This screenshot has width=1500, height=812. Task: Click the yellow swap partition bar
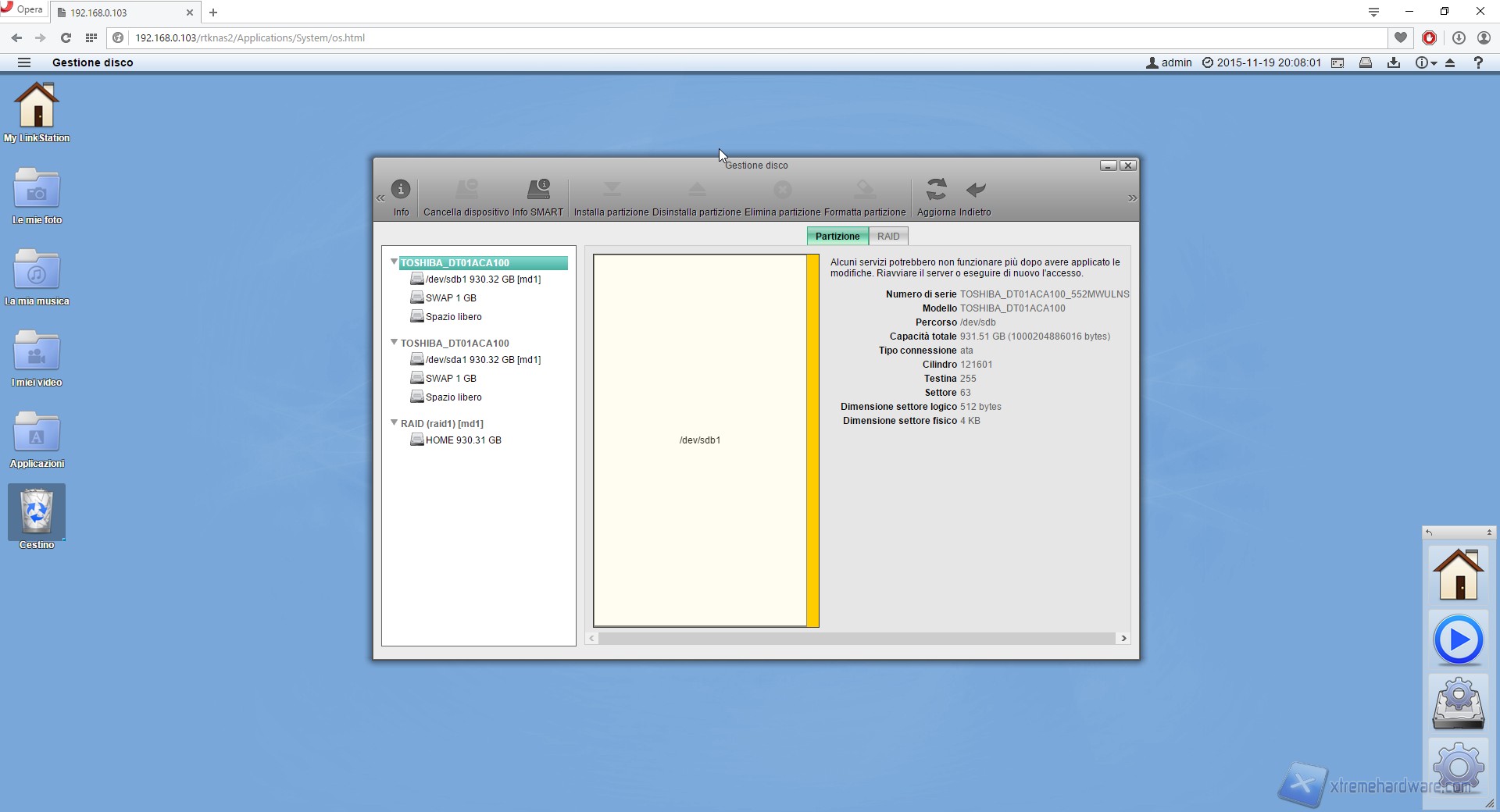pos(812,440)
